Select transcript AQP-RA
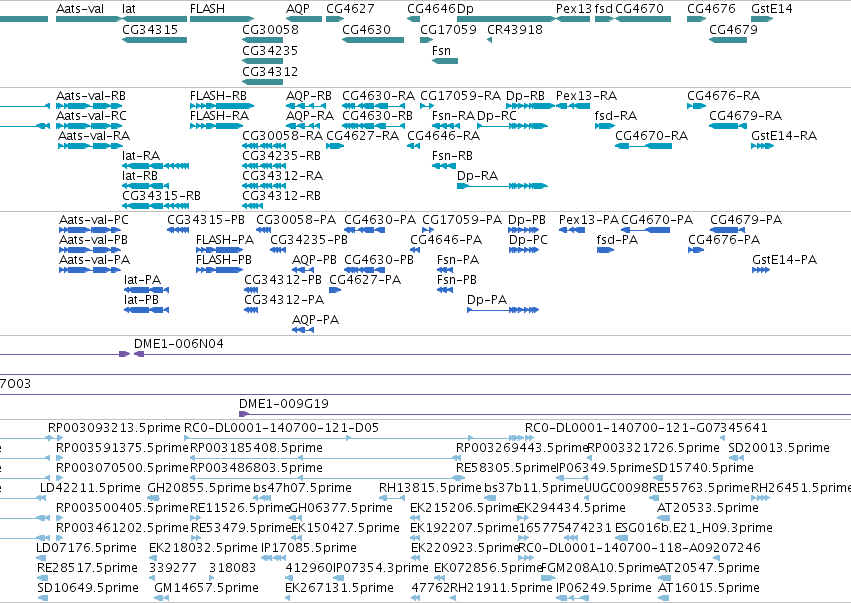Screen dimensions: 851x603 pyautogui.click(x=310, y=116)
